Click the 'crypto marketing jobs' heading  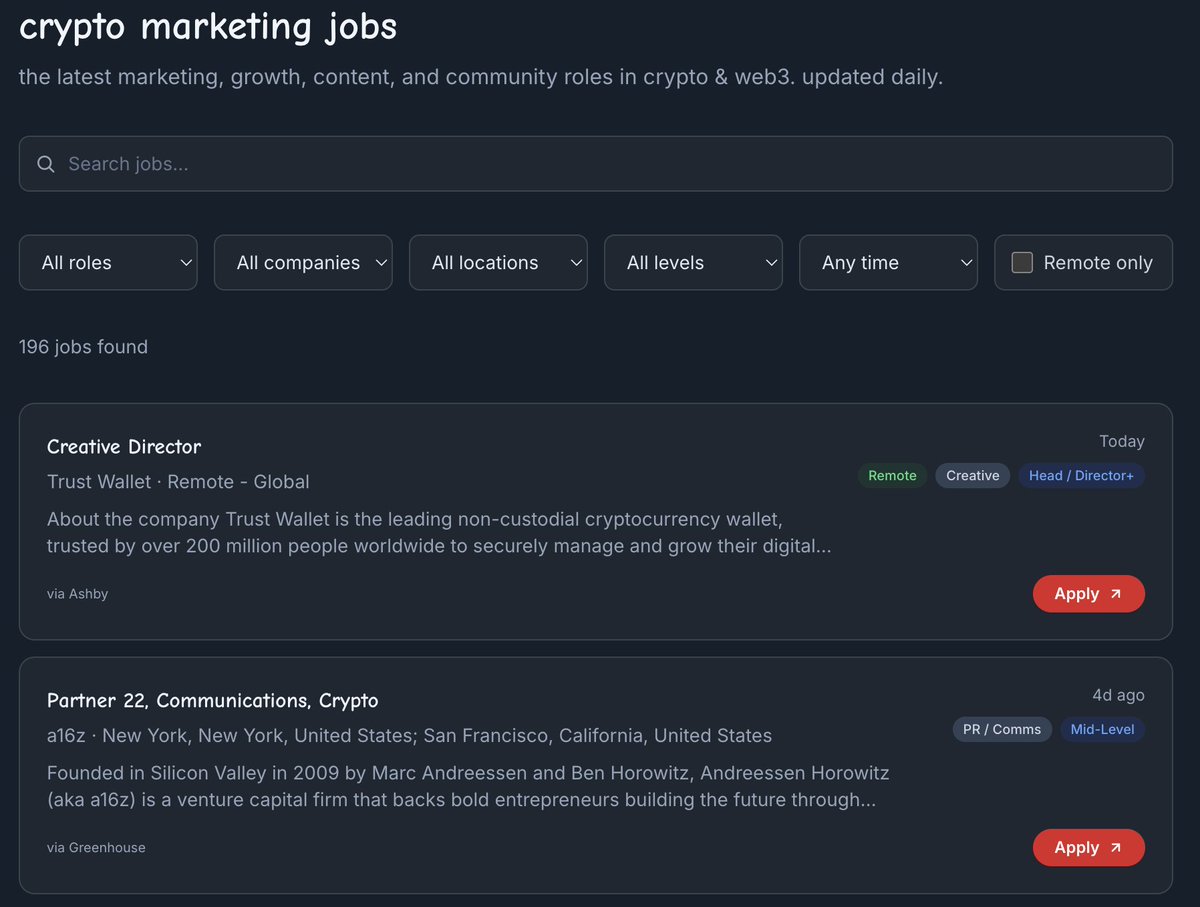[208, 27]
